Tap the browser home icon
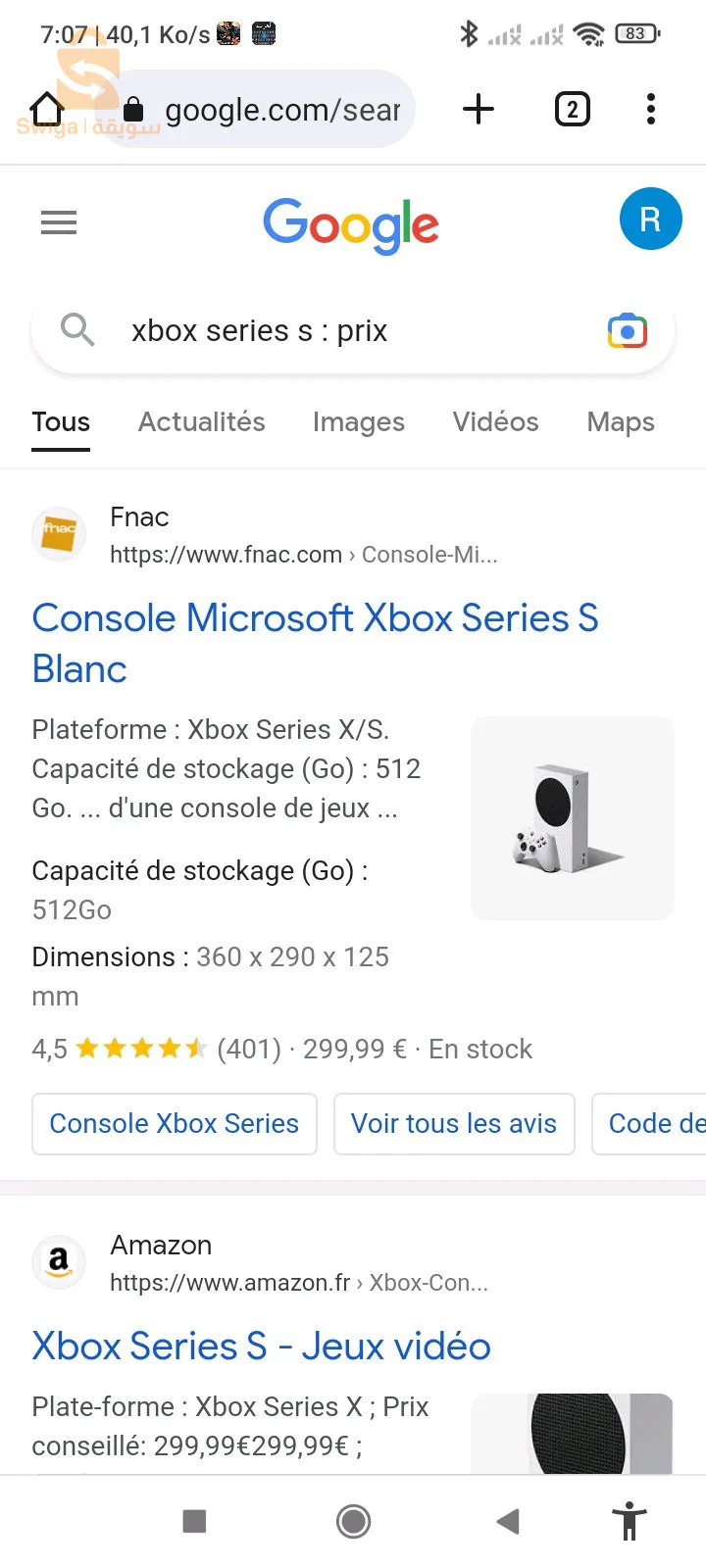This screenshot has height=1568, width=706. [46, 109]
